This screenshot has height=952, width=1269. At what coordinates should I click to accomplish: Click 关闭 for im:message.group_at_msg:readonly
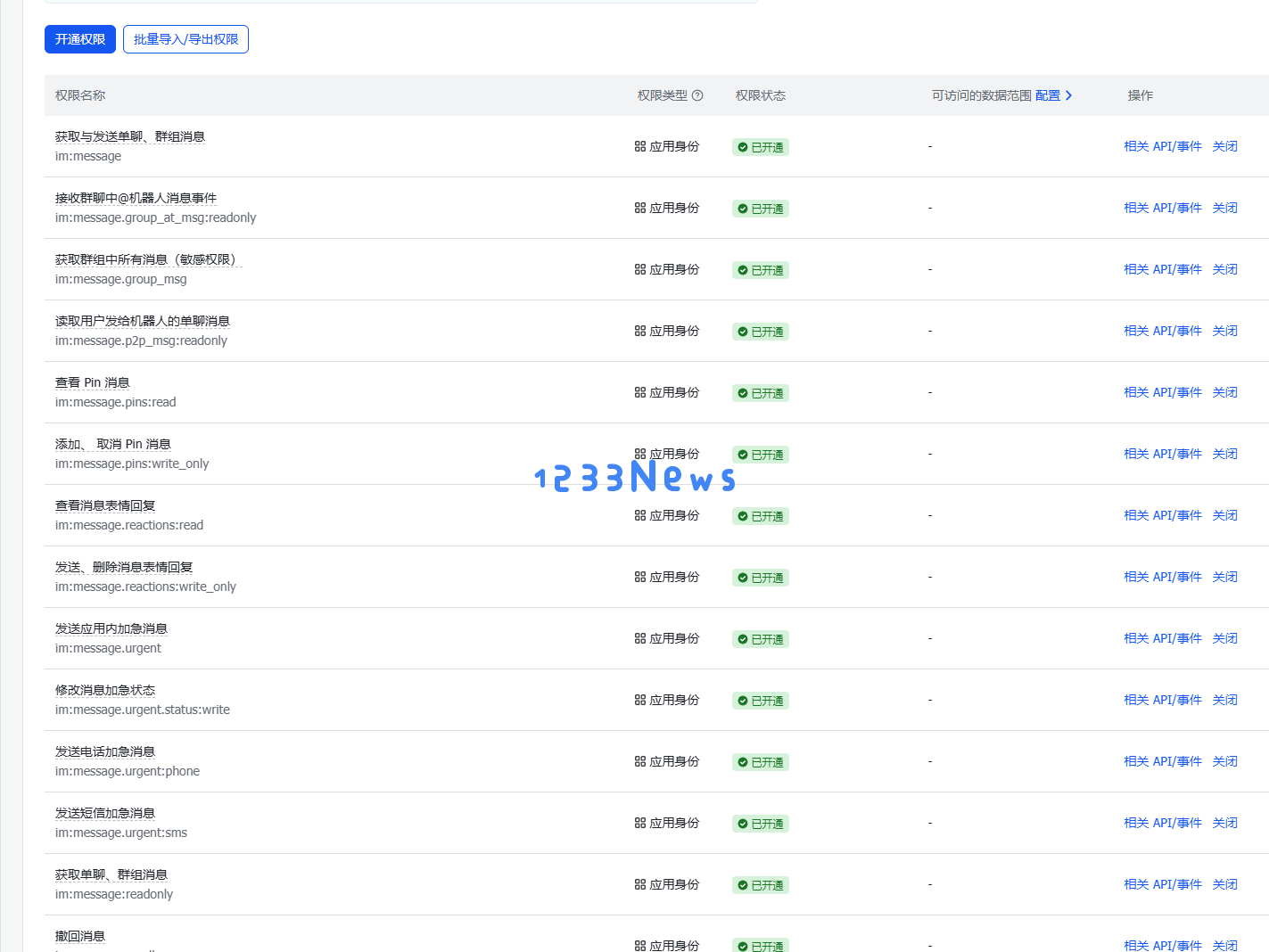coord(1224,208)
